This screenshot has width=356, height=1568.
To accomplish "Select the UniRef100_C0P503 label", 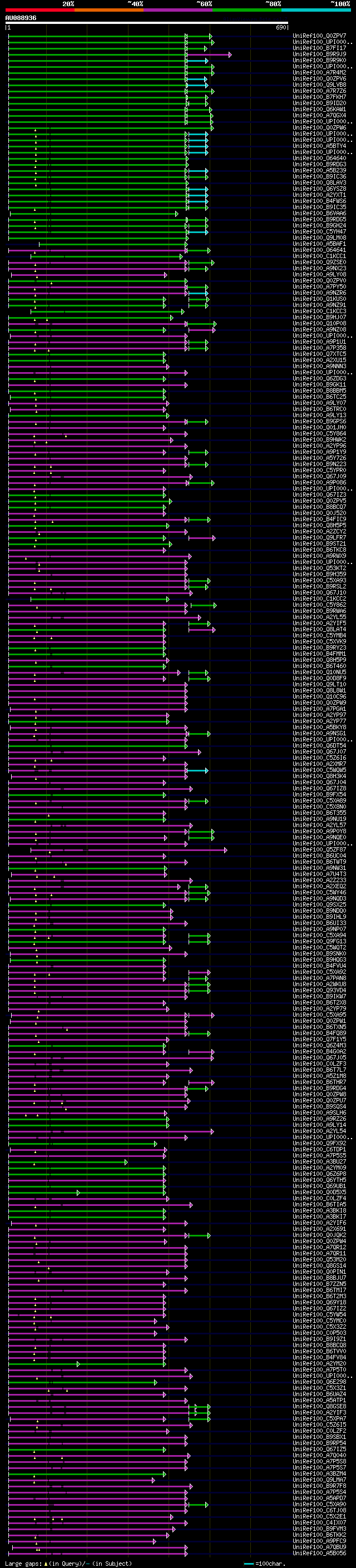I will coord(319,1332).
